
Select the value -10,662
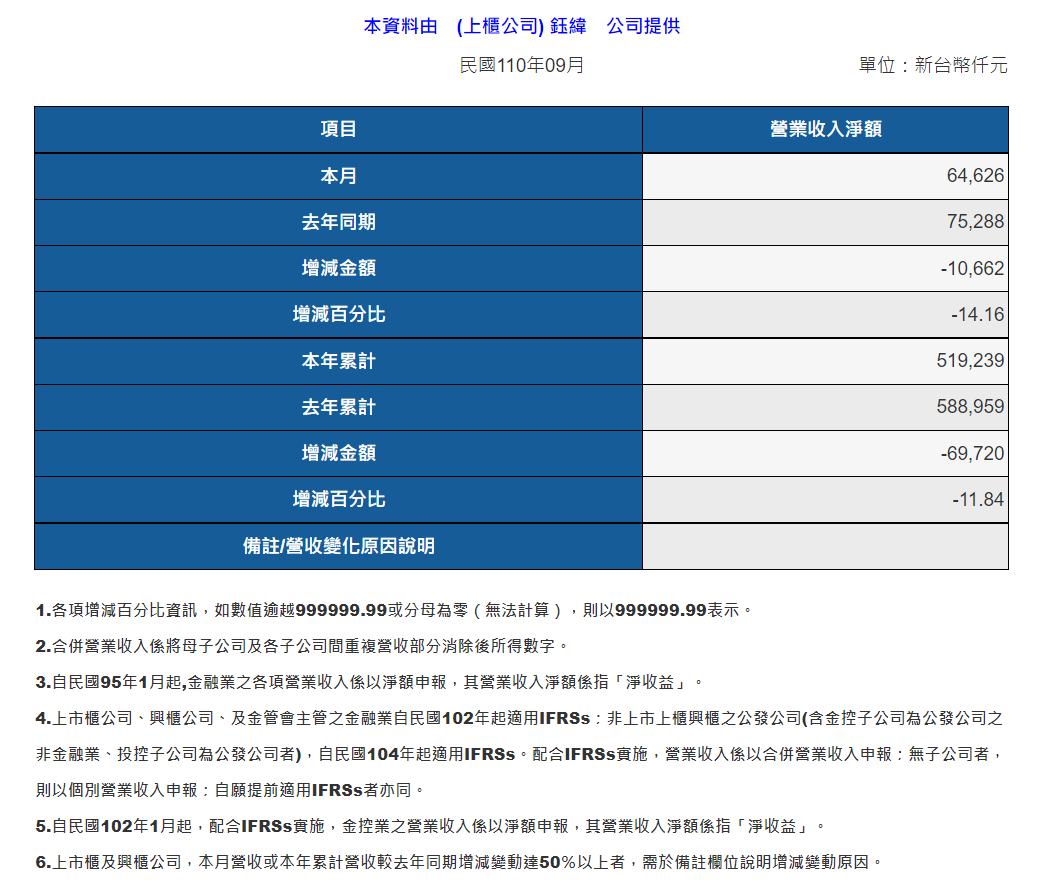[972, 268]
